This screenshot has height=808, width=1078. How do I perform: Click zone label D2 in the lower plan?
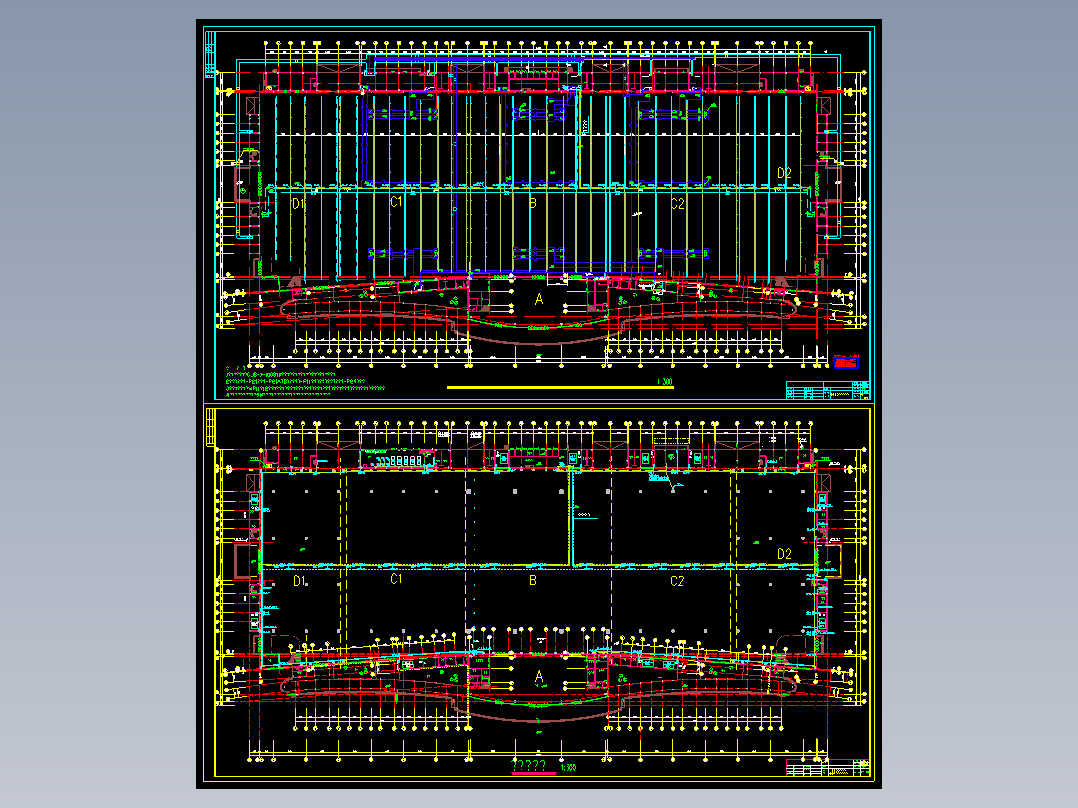[x=784, y=554]
